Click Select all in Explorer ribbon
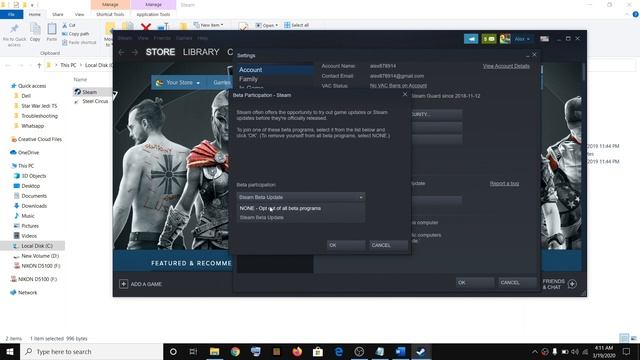This screenshot has height=360, width=640. click(x=296, y=25)
